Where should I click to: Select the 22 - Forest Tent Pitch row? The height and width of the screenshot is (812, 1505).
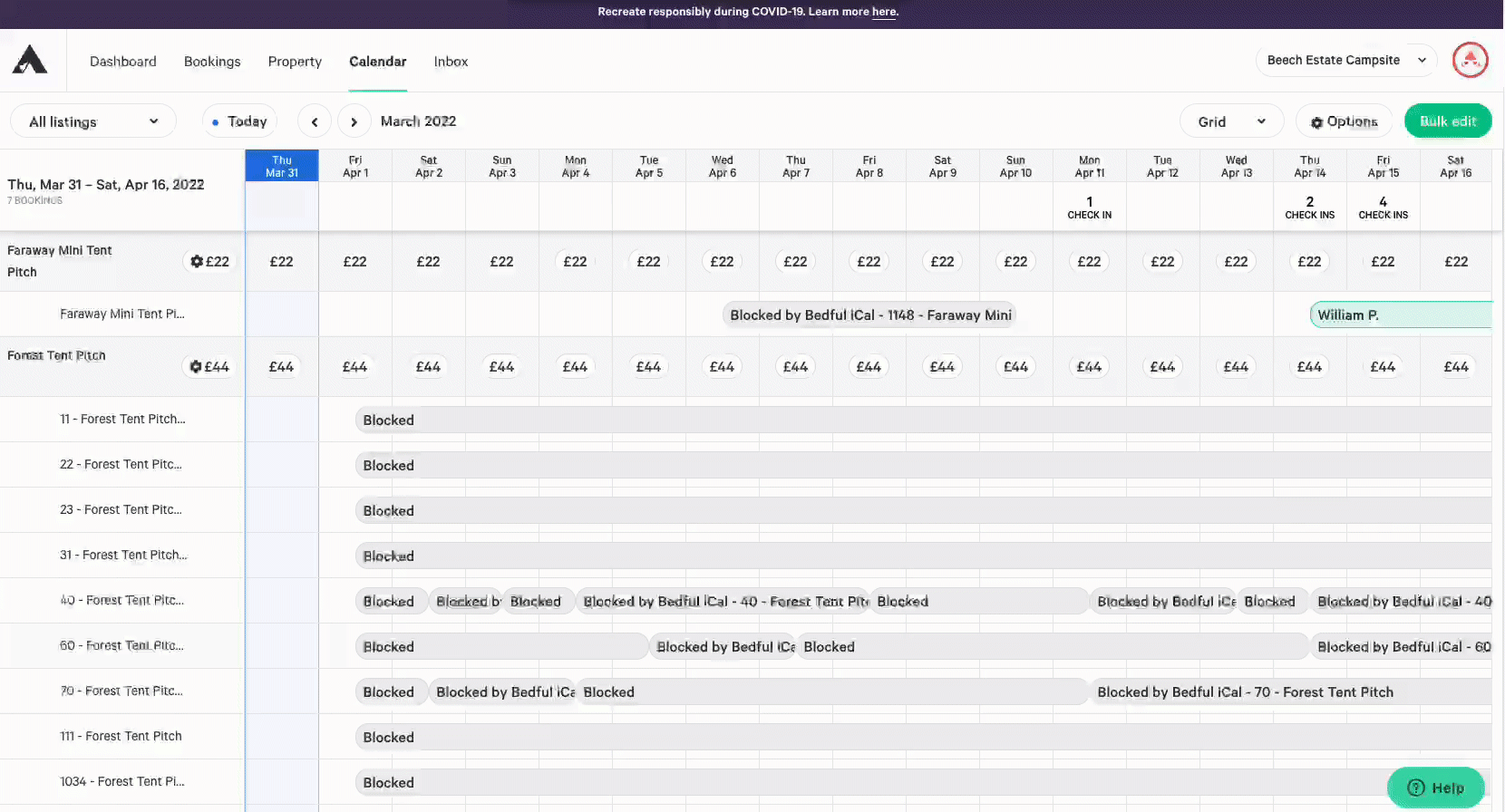coord(121,464)
